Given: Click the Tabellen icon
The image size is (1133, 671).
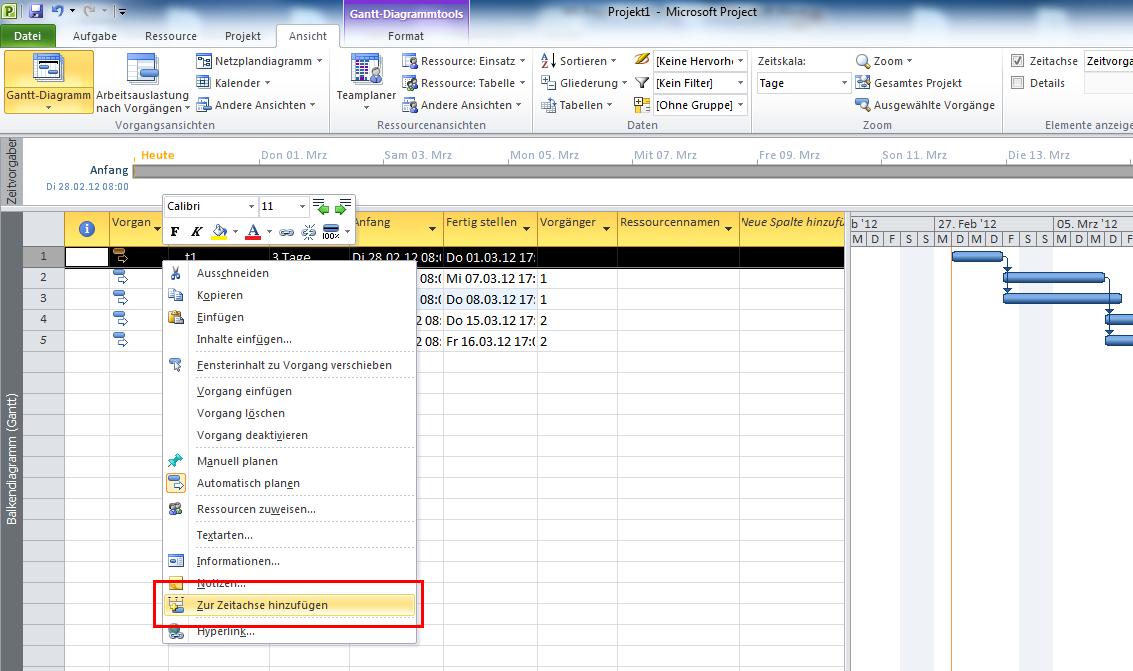Looking at the screenshot, I should click(x=548, y=105).
